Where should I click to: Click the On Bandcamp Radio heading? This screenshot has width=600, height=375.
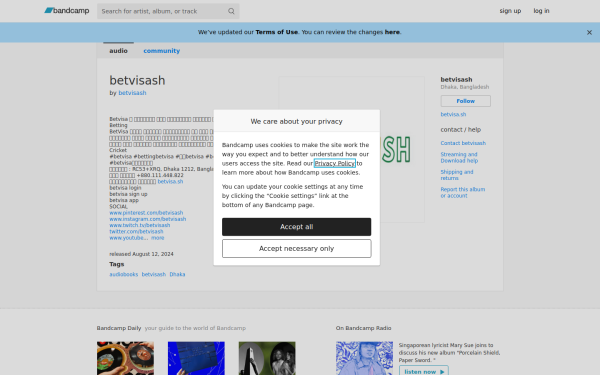(x=364, y=328)
